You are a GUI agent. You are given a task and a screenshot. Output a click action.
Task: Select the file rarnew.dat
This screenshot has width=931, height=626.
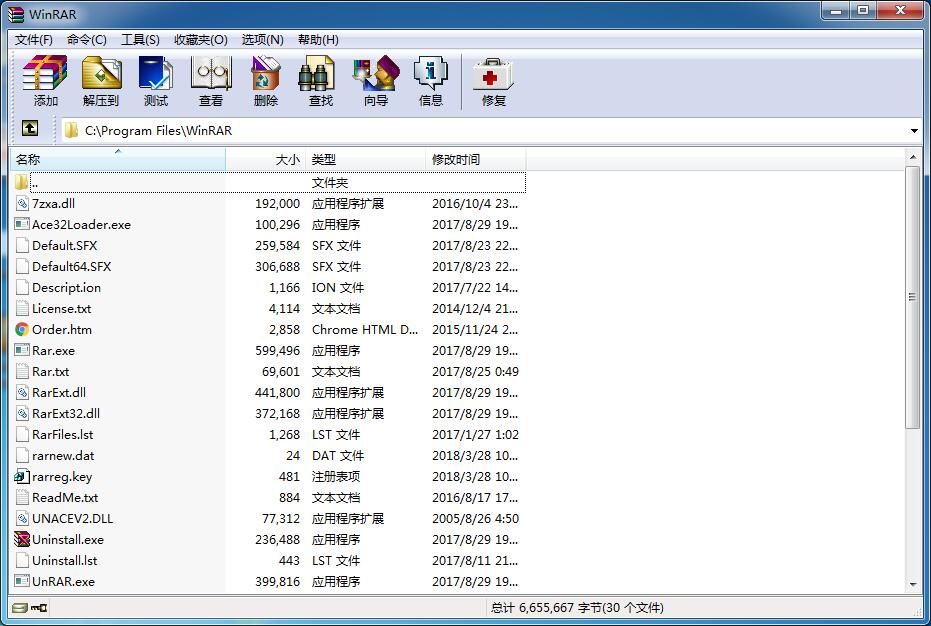tap(63, 456)
